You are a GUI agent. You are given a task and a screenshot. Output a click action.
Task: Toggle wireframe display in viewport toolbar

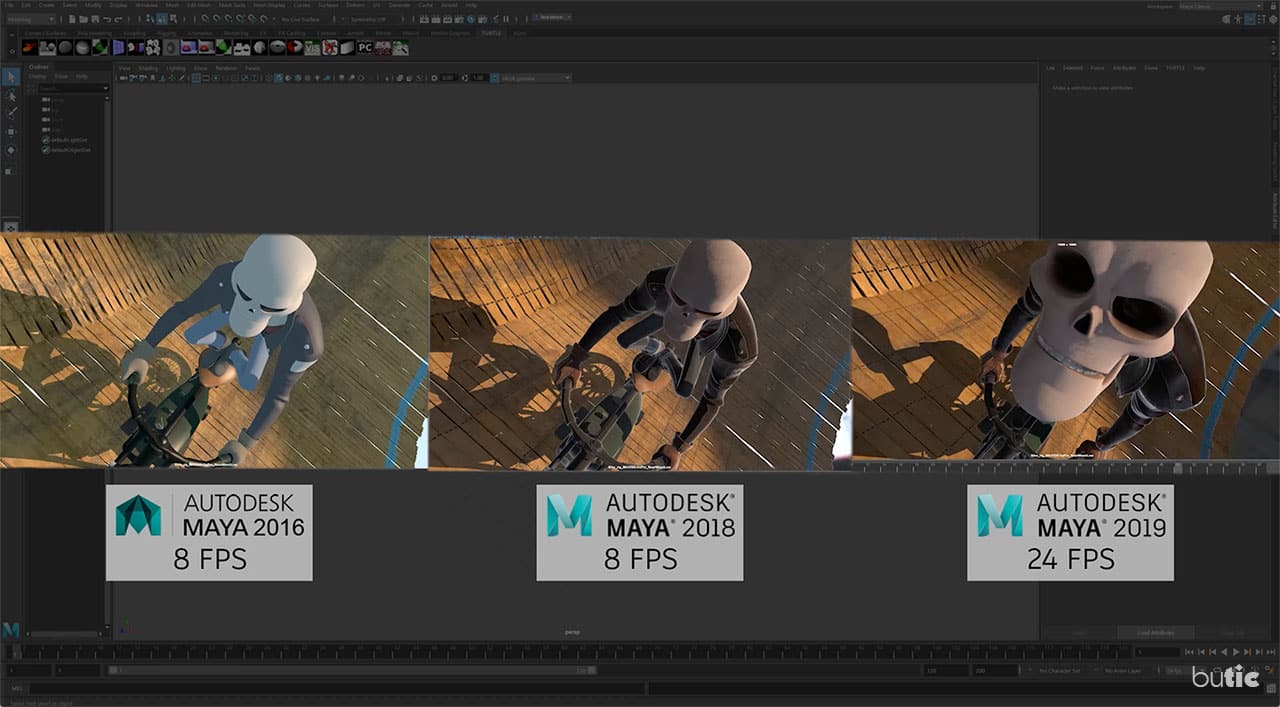[269, 77]
